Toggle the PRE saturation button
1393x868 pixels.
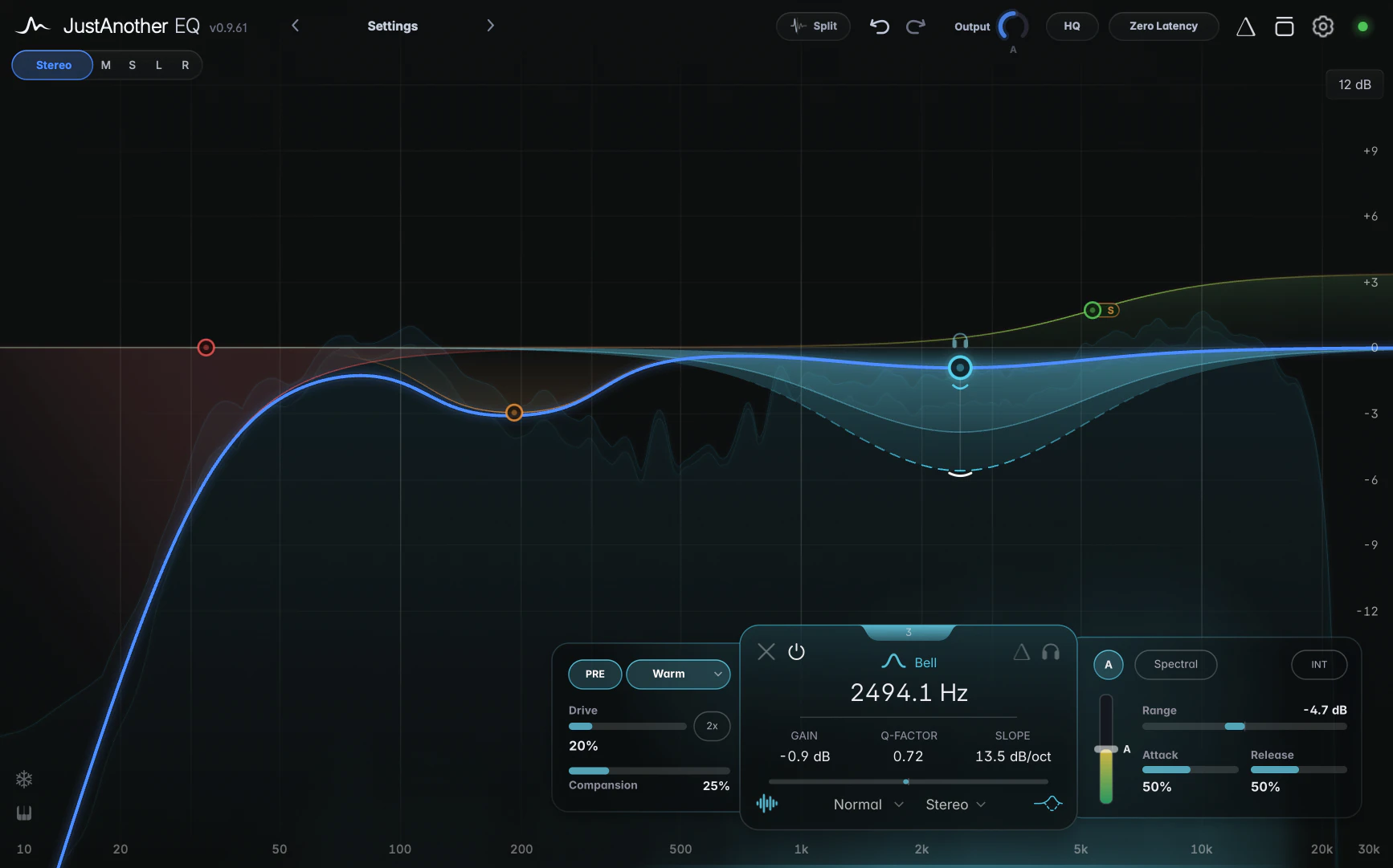click(594, 674)
